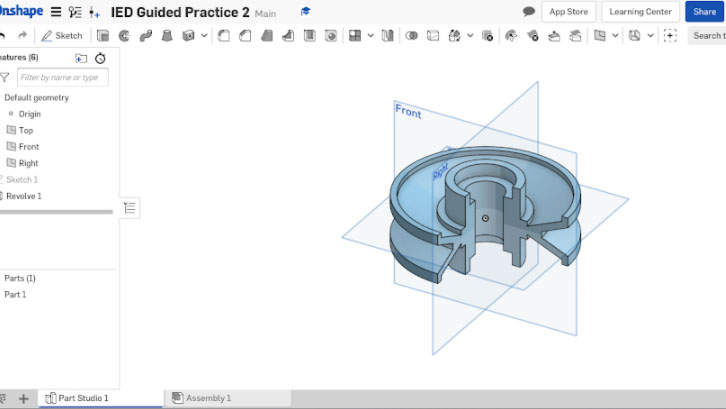This screenshot has height=409, width=726.
Task: Select Revolve 1 in the feature list
Action: [x=24, y=196]
